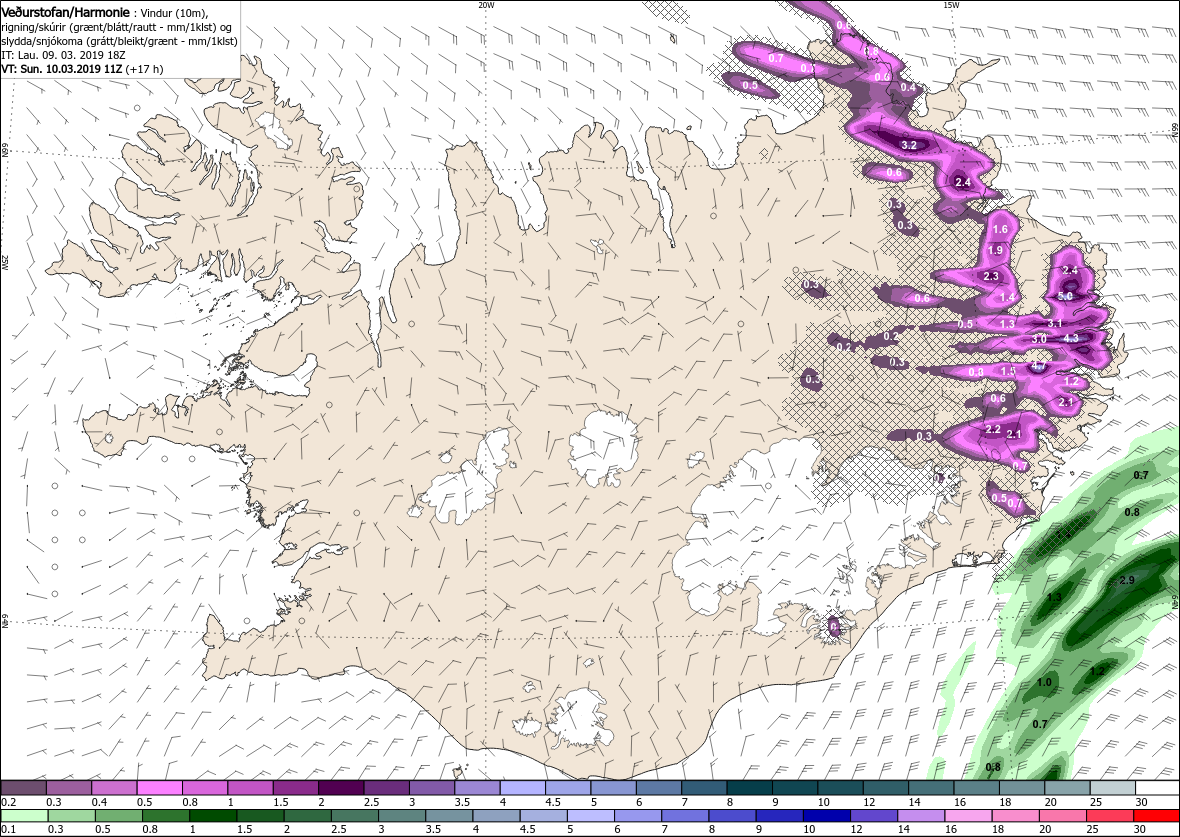
Task: Select the grey-teal swatch at 3 in lower legend row
Action: click(x=401, y=816)
